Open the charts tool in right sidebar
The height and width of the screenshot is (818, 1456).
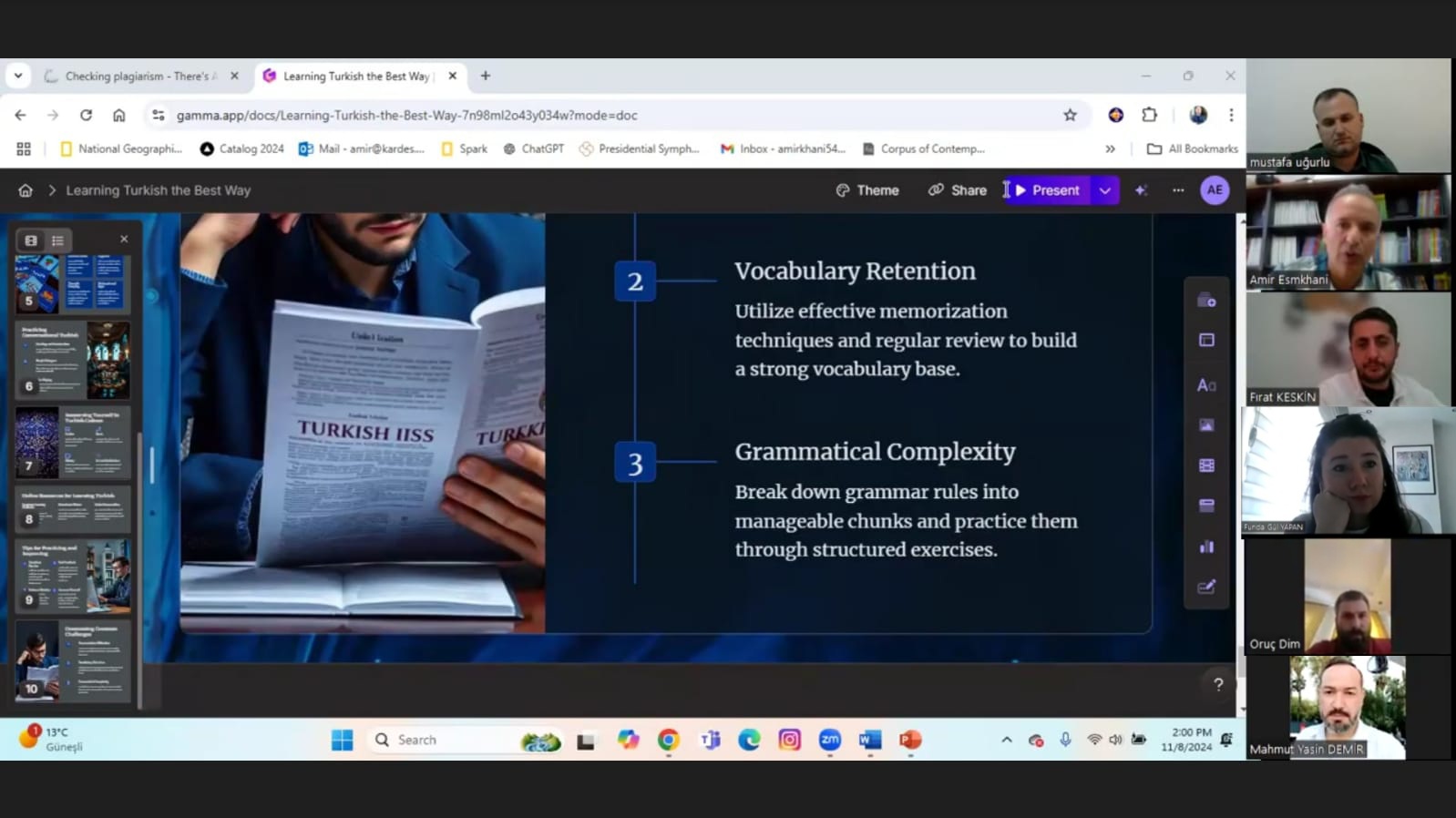(x=1206, y=547)
